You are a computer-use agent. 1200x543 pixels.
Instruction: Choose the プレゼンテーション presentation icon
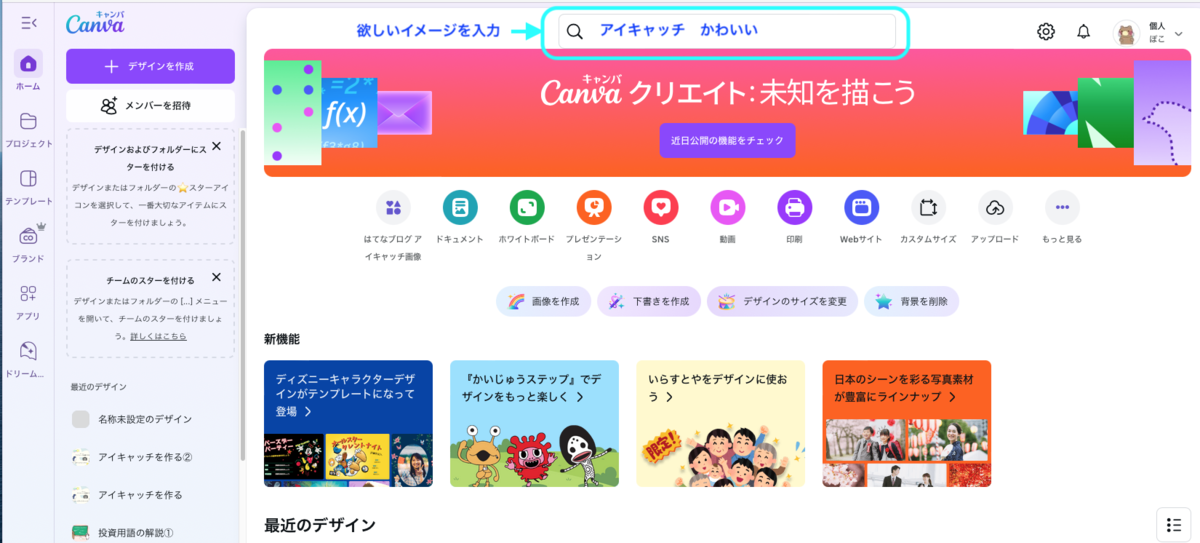pyautogui.click(x=594, y=208)
